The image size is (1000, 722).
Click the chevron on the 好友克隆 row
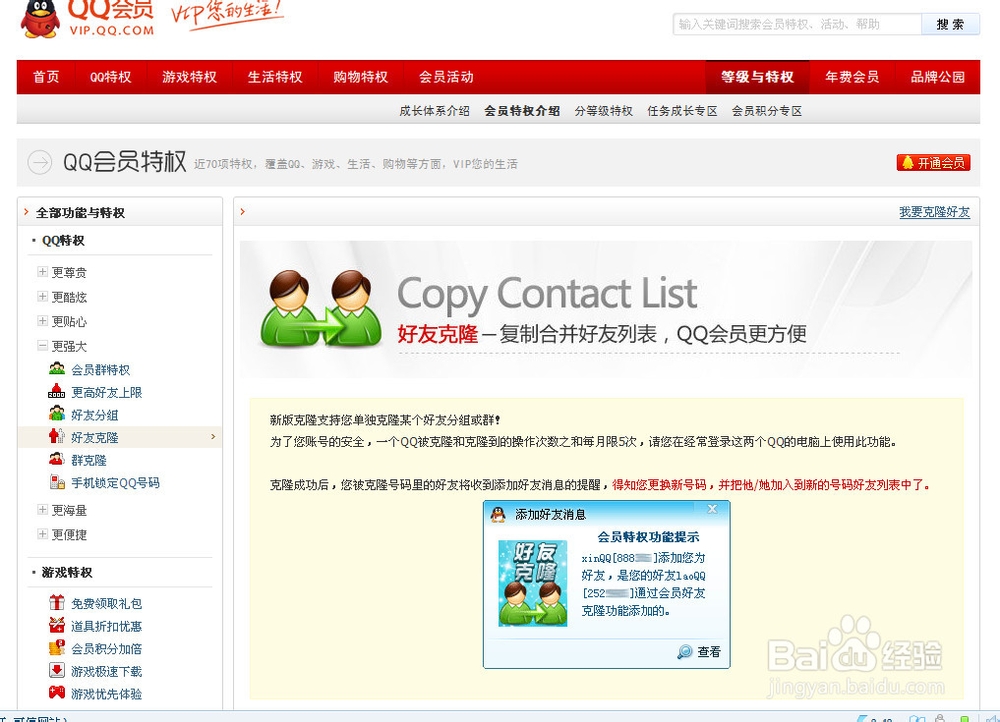point(213,437)
